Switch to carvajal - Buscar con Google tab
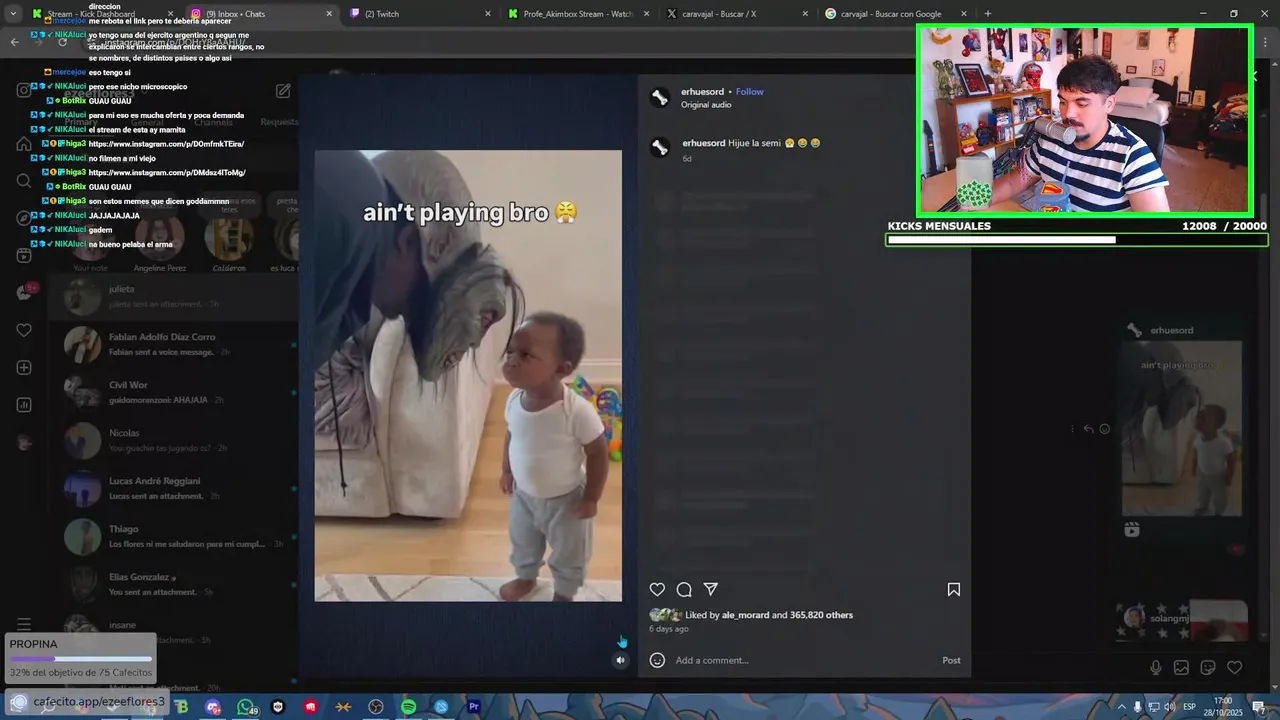Screen dimensions: 1280x720 (898, 14)
